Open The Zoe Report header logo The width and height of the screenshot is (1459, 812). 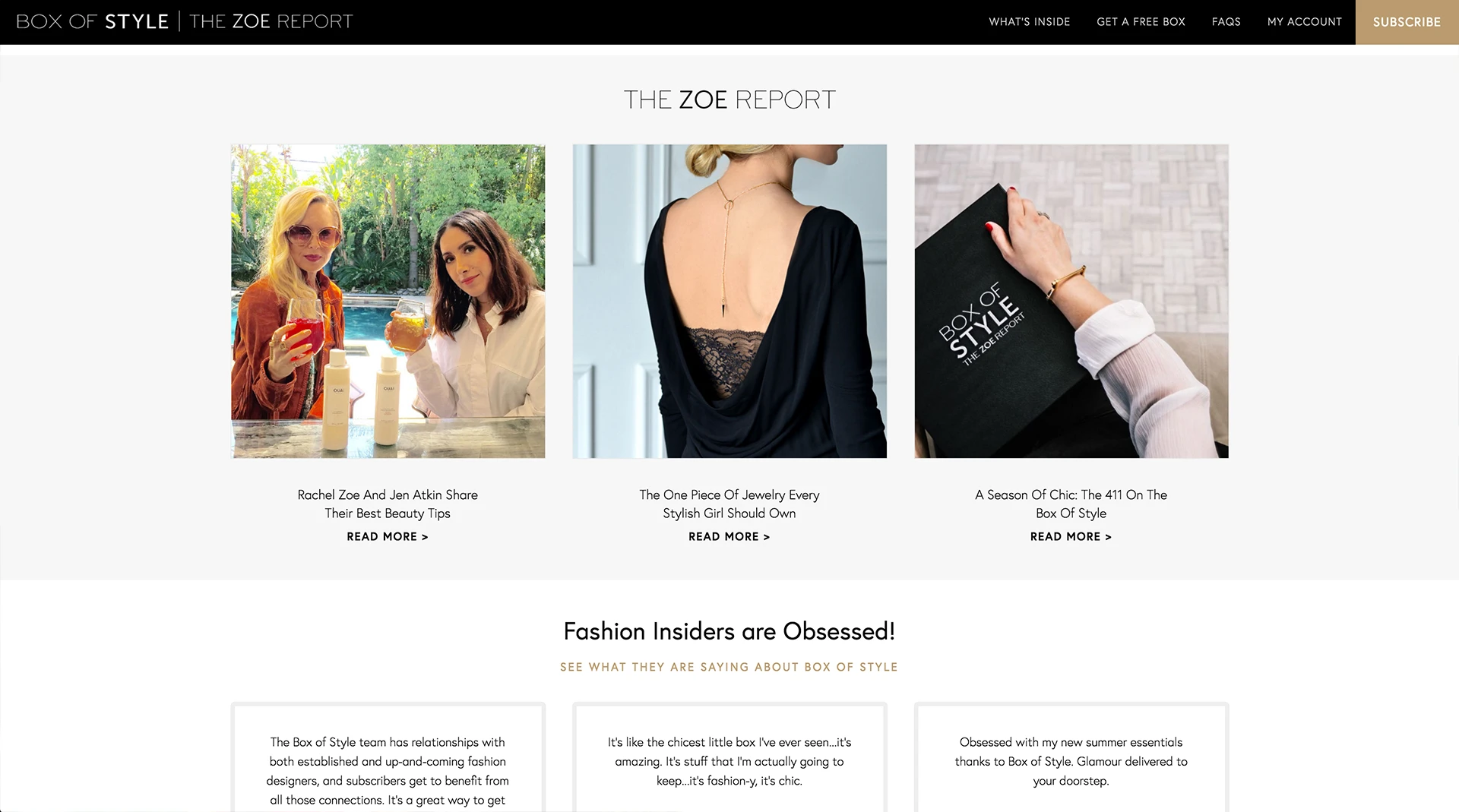(271, 21)
